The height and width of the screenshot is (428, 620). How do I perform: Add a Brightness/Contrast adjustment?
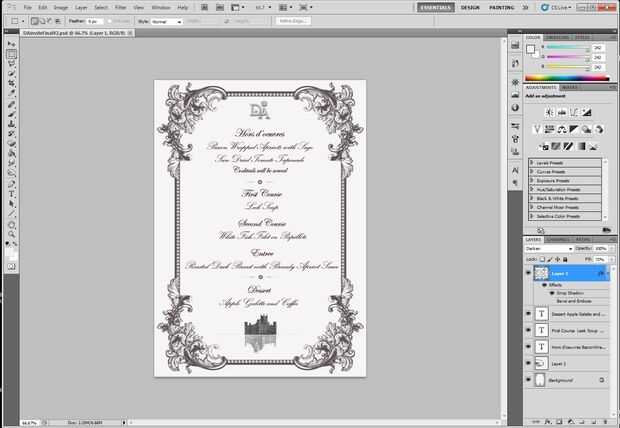(x=549, y=113)
